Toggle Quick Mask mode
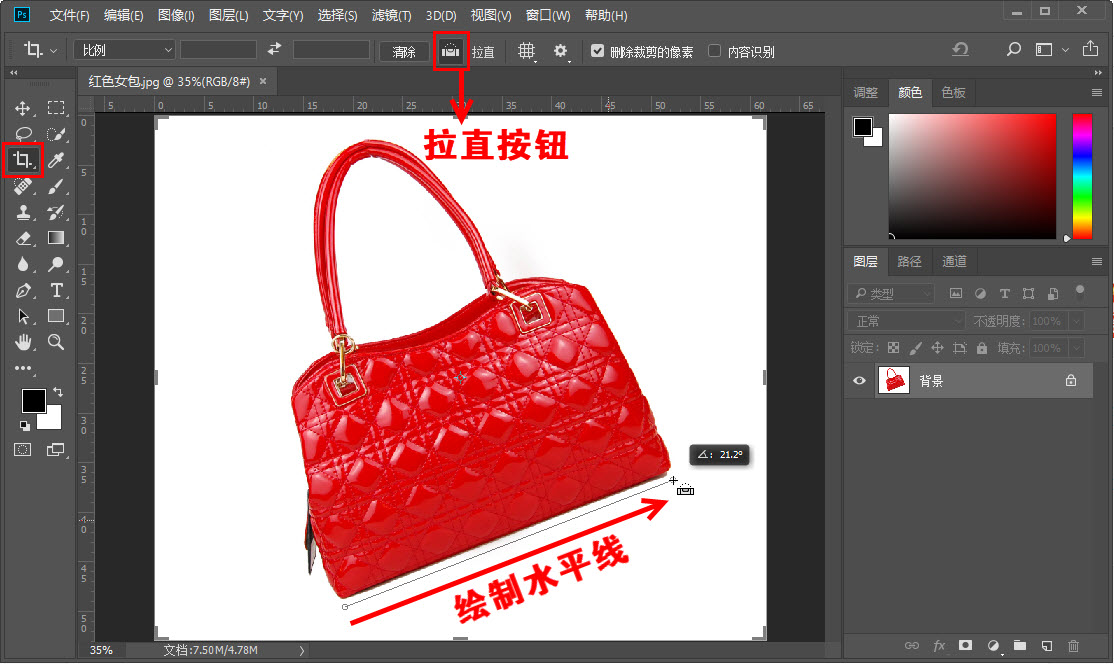The width and height of the screenshot is (1114, 664). pos(23,450)
